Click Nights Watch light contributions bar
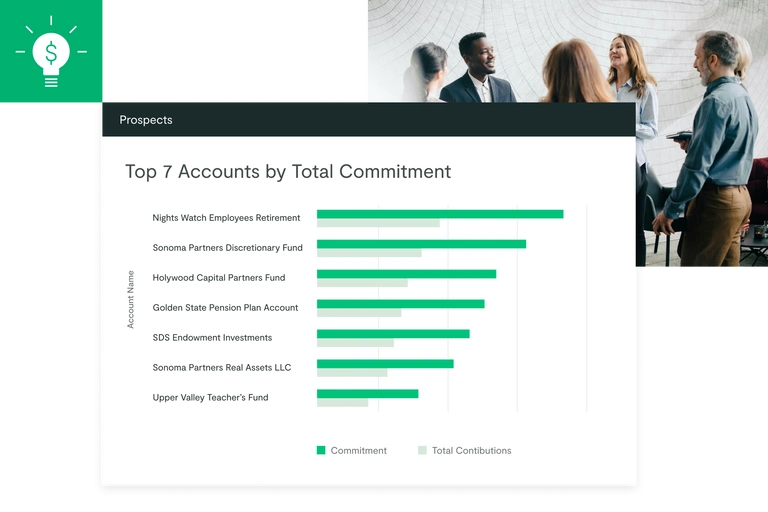This screenshot has width=768, height=512. (378, 223)
